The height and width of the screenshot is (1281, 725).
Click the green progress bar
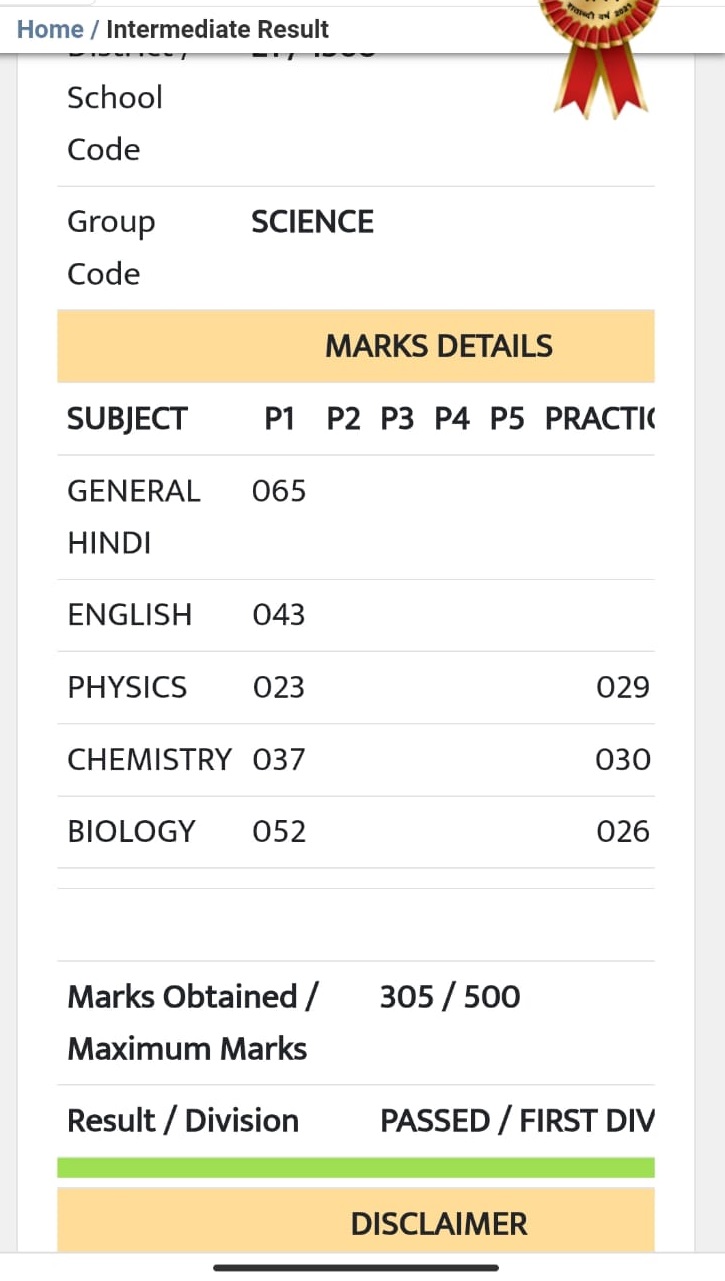point(356,1168)
